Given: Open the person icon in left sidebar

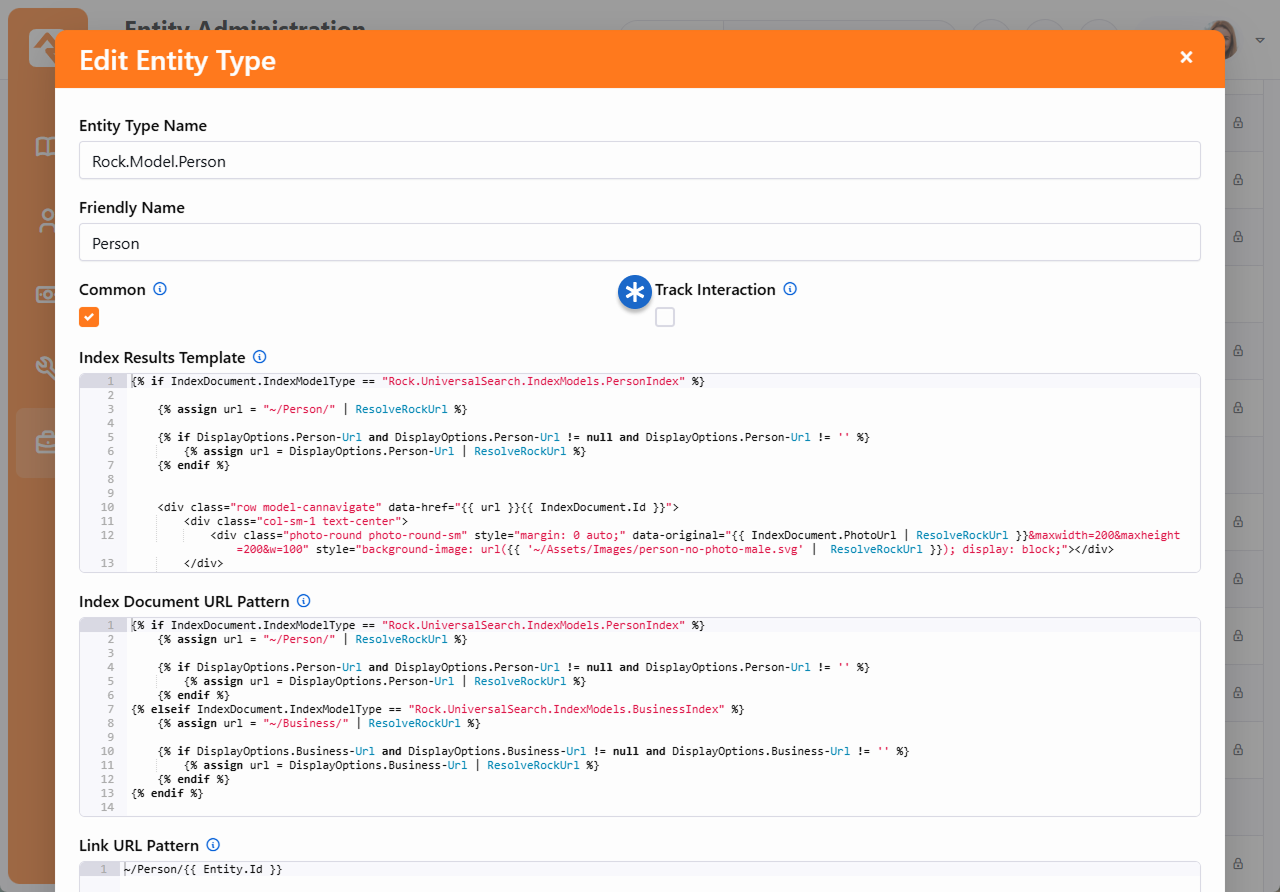Looking at the screenshot, I should pyautogui.click(x=46, y=221).
